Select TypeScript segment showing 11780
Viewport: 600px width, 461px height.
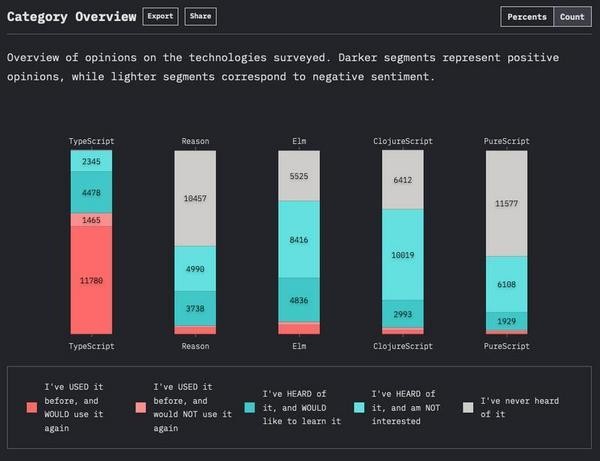click(x=91, y=280)
